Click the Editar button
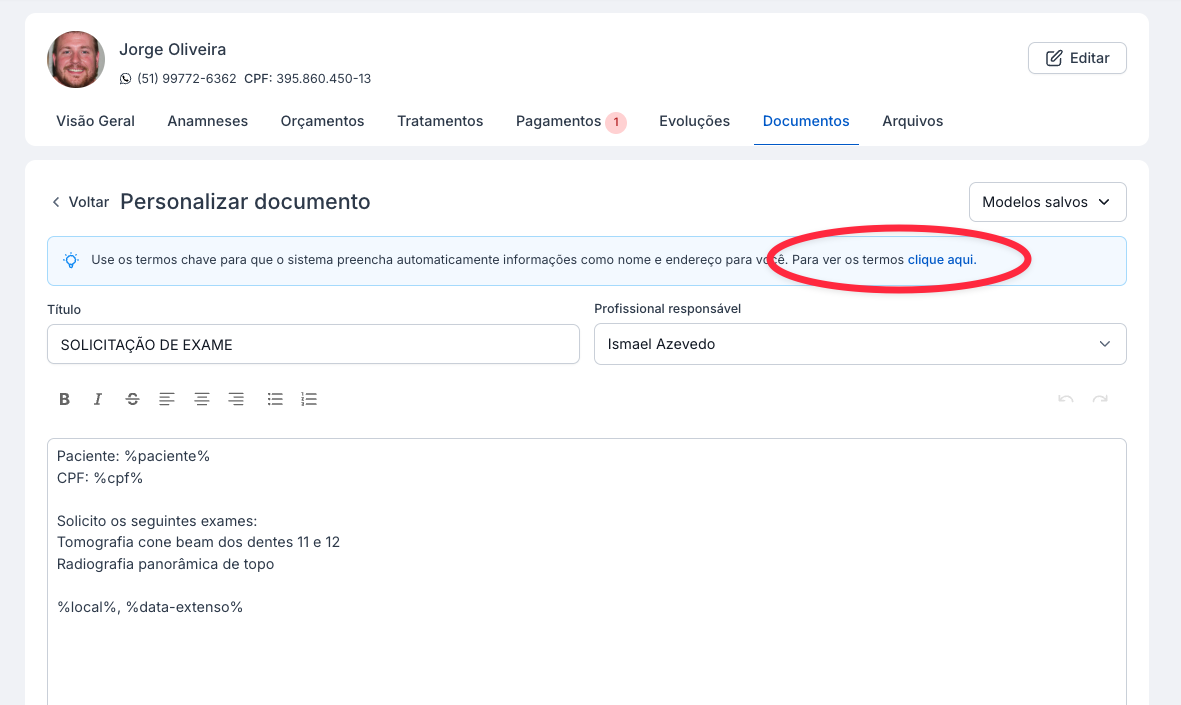 pyautogui.click(x=1077, y=58)
